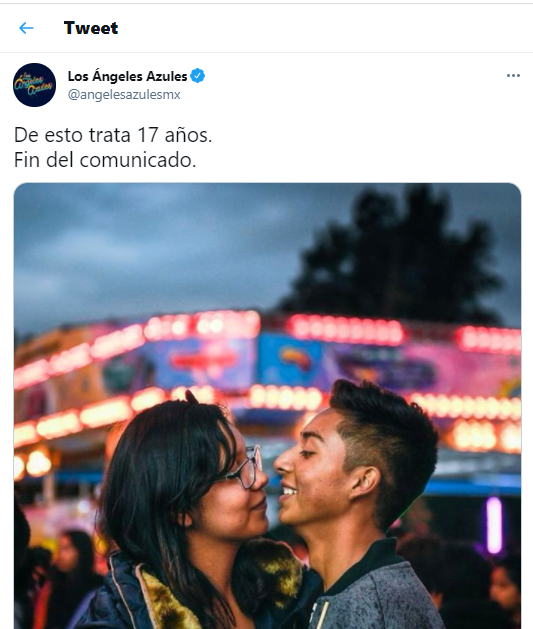The width and height of the screenshot is (533, 629).
Task: Select the Tweet header title
Action: coord(91,28)
